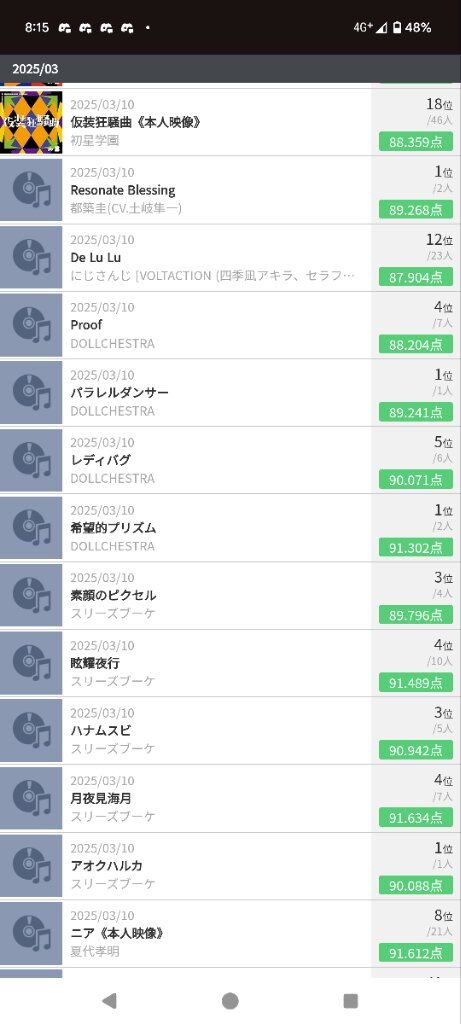Viewport: 461px width, 1024px height.
Task: Tap the Android back navigation button
Action: pos(110,1000)
